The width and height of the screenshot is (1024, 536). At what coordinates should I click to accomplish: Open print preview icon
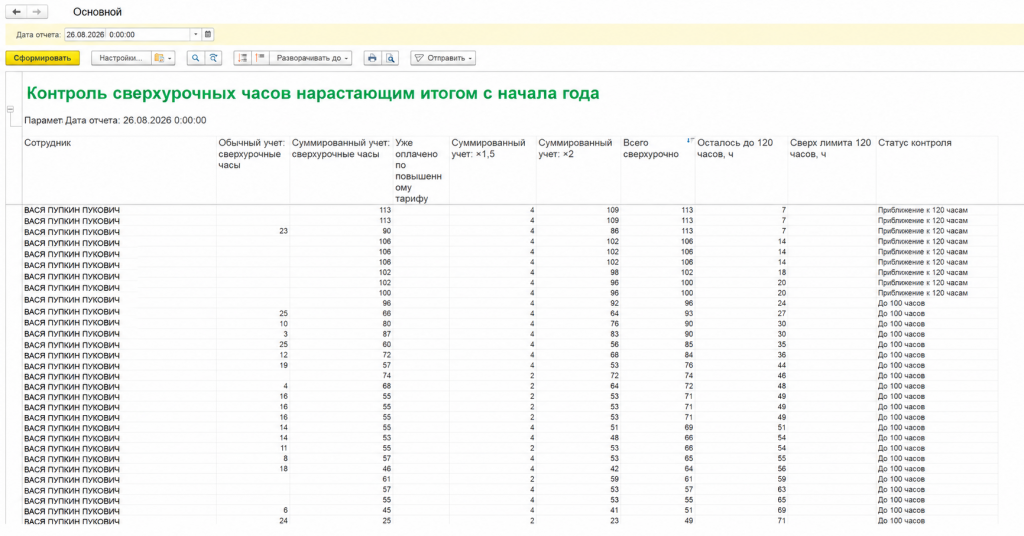[390, 58]
